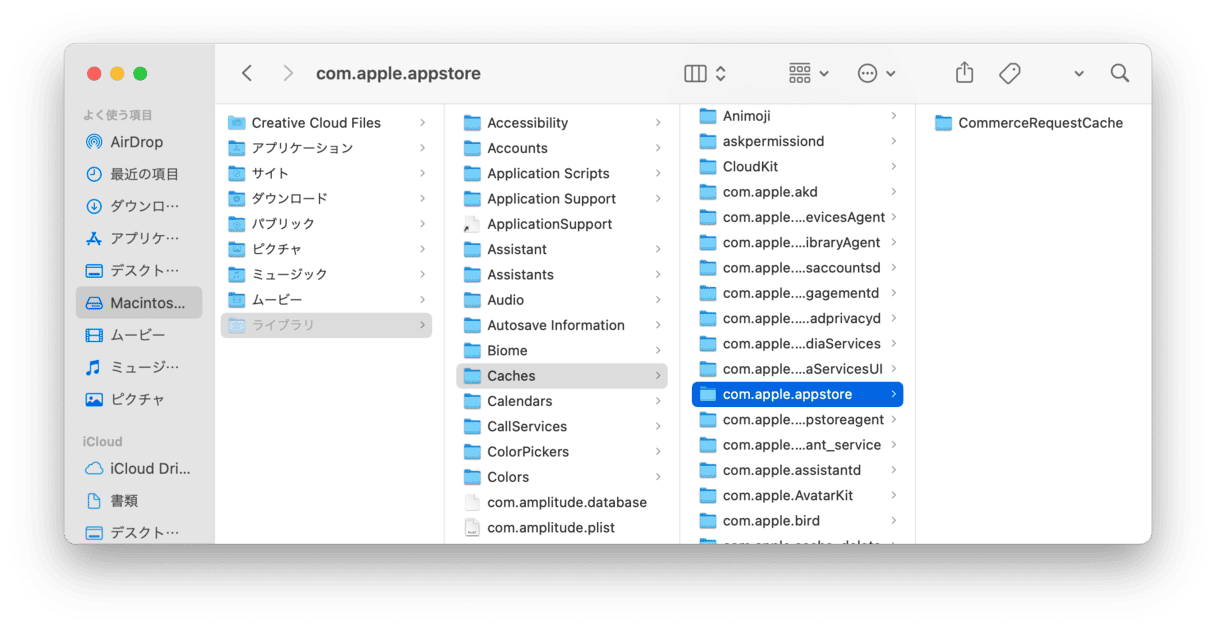Go forward with the right chevron button
1216x629 pixels.
(x=288, y=73)
